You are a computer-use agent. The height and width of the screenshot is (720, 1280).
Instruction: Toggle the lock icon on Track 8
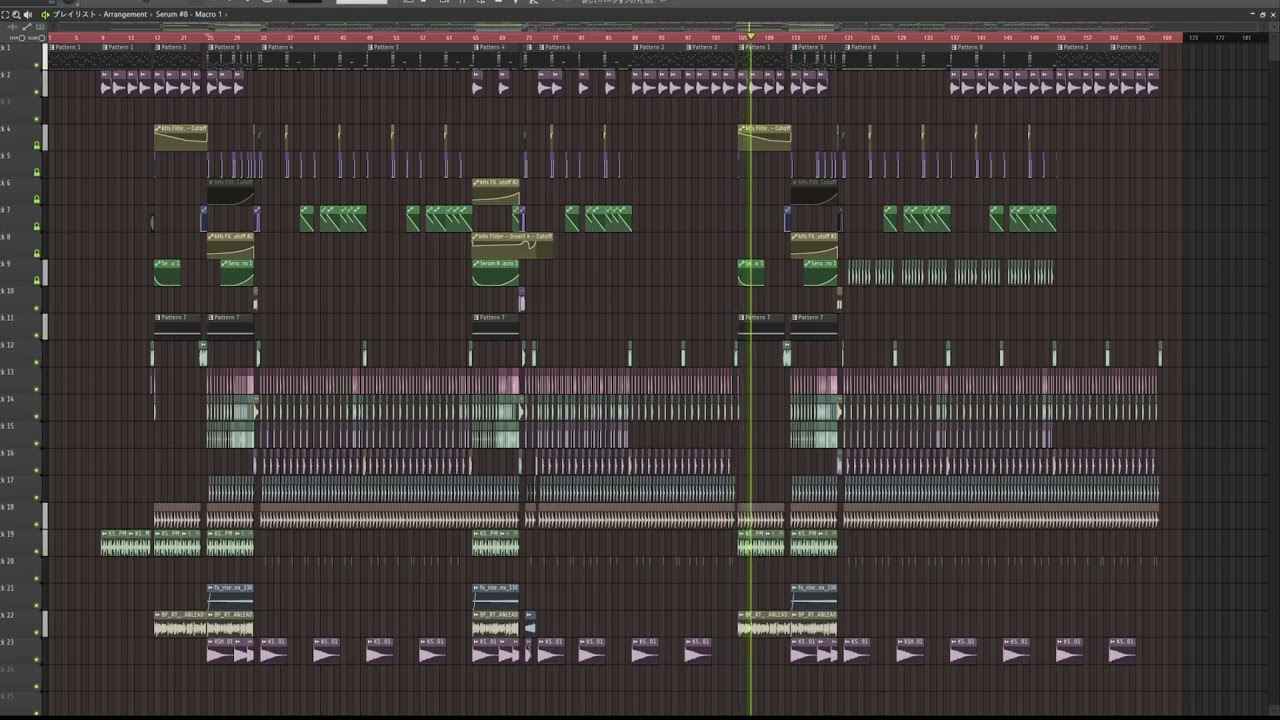[37, 254]
